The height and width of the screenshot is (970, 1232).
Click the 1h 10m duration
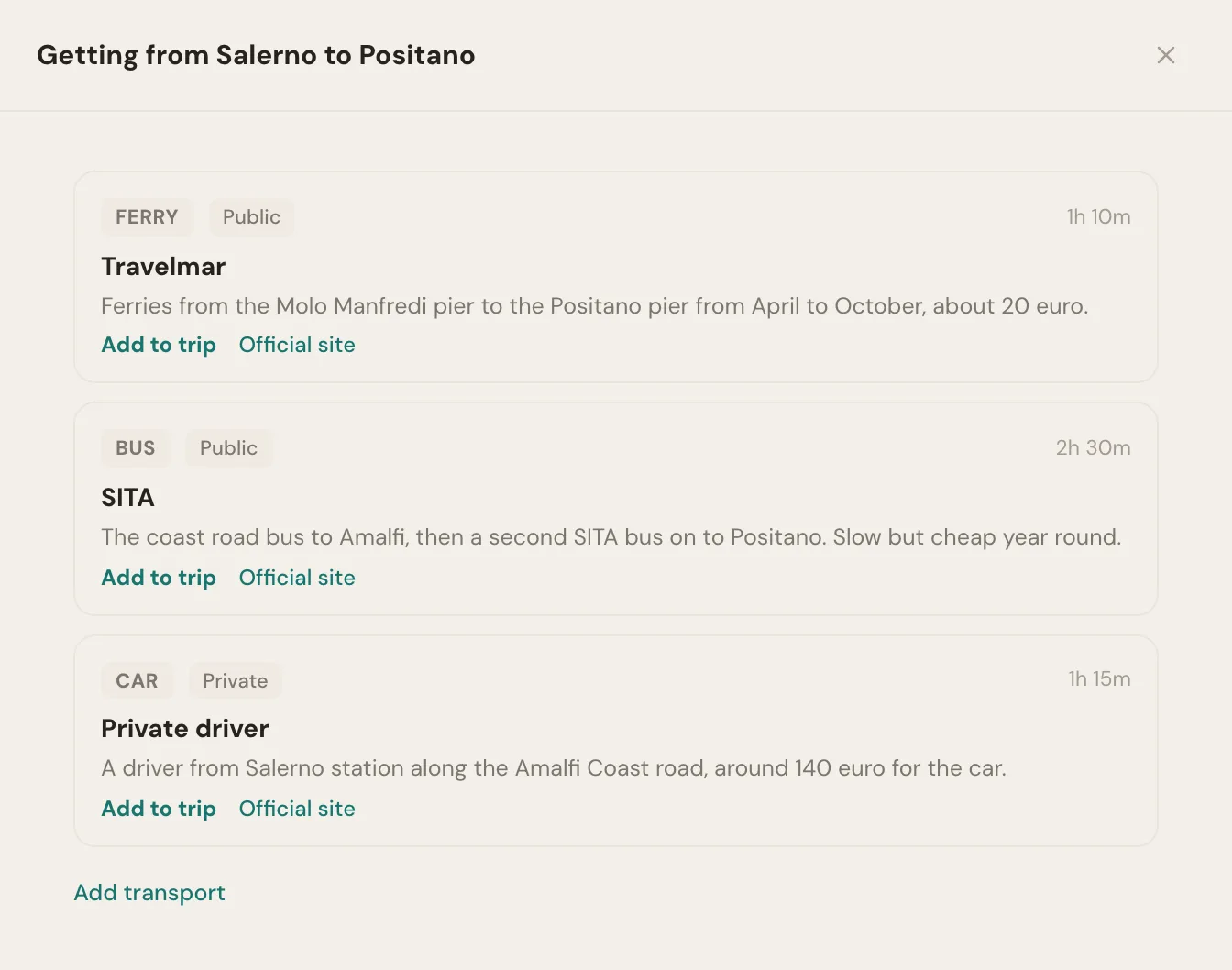pos(1098,217)
